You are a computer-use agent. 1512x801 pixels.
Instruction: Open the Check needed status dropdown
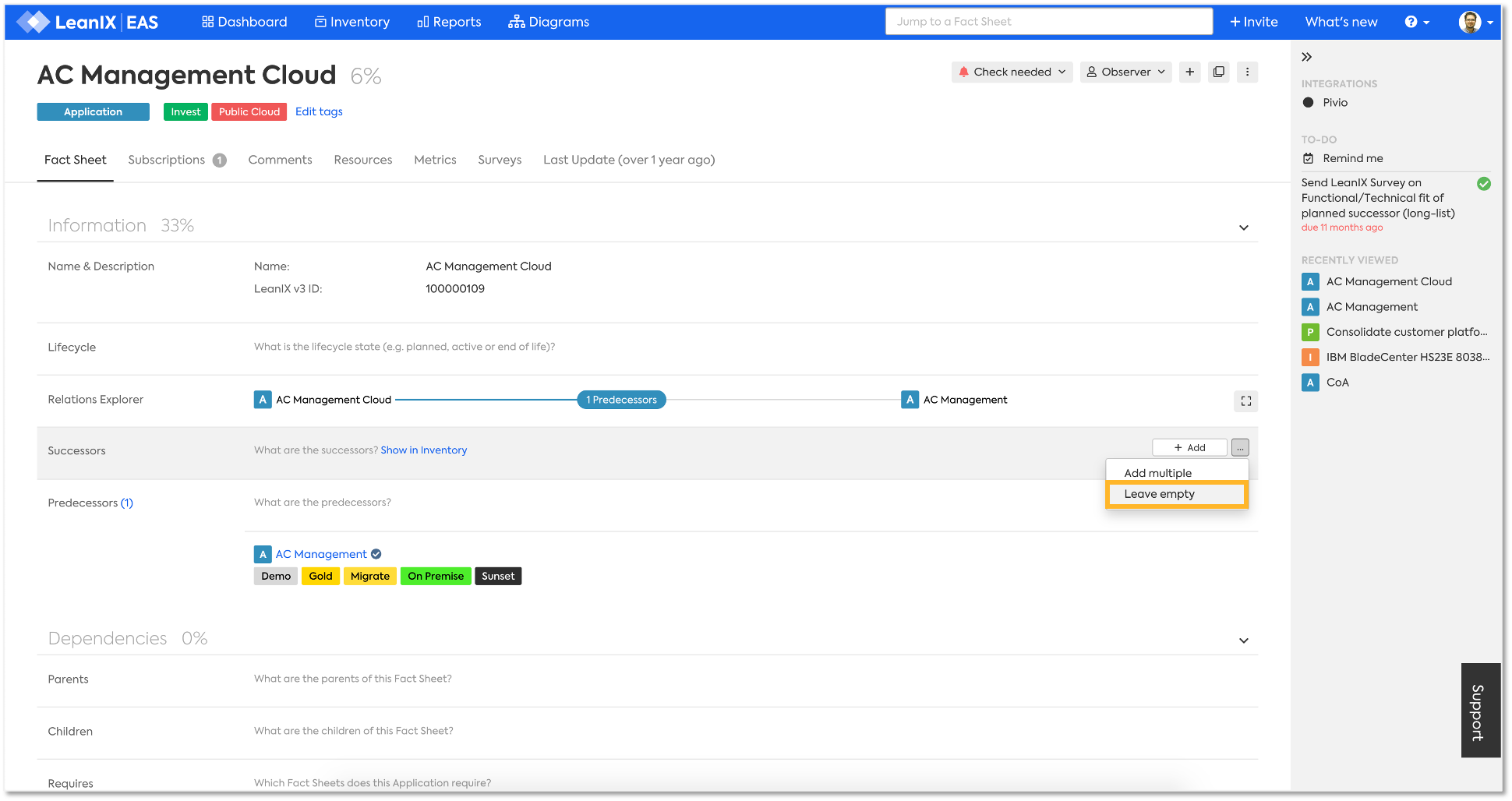coord(1012,72)
